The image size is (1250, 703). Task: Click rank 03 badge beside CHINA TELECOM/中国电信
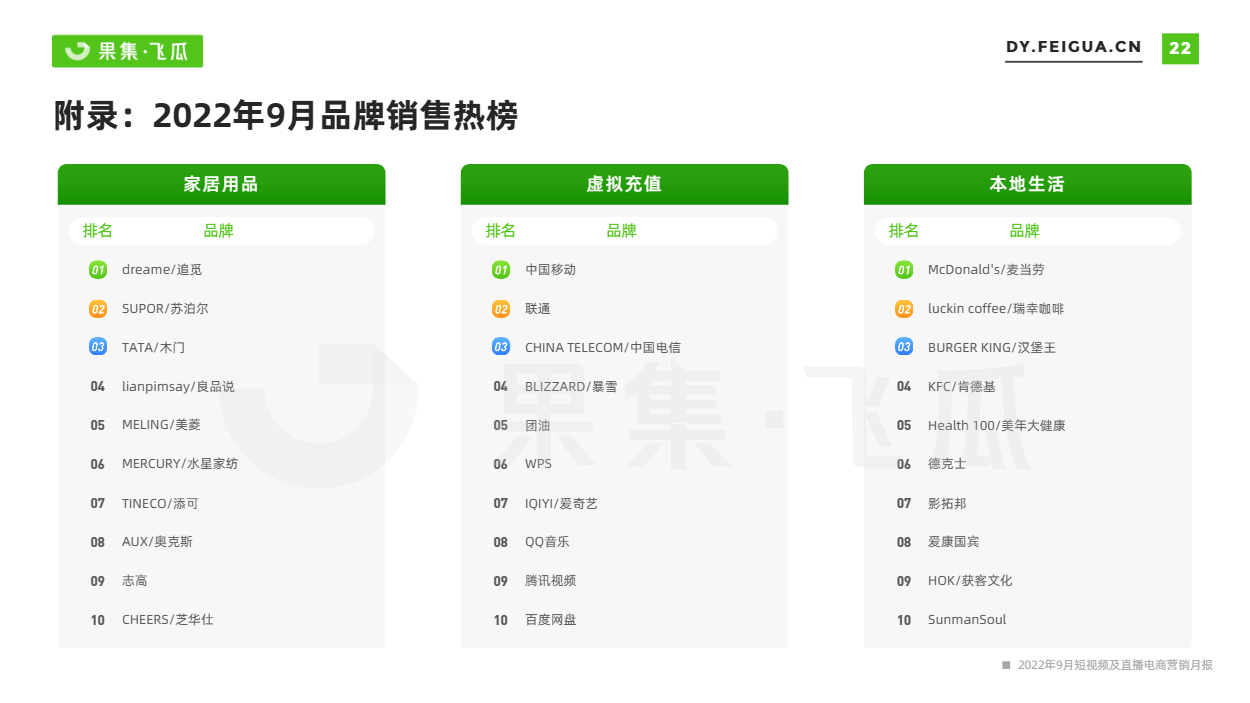click(x=501, y=347)
